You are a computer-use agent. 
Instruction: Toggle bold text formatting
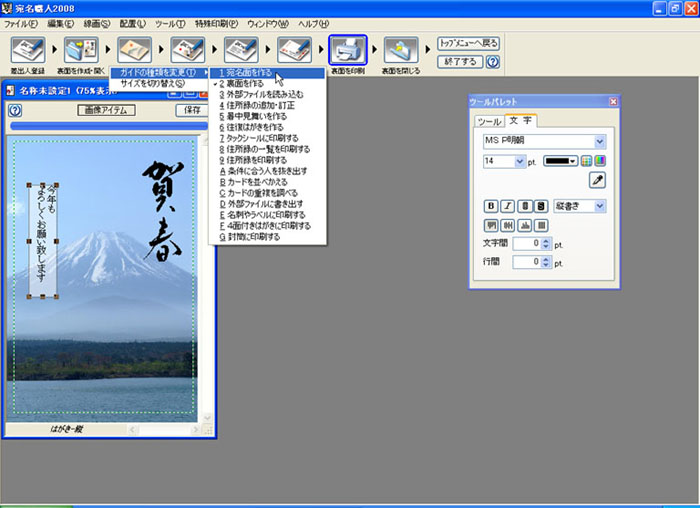coord(491,206)
